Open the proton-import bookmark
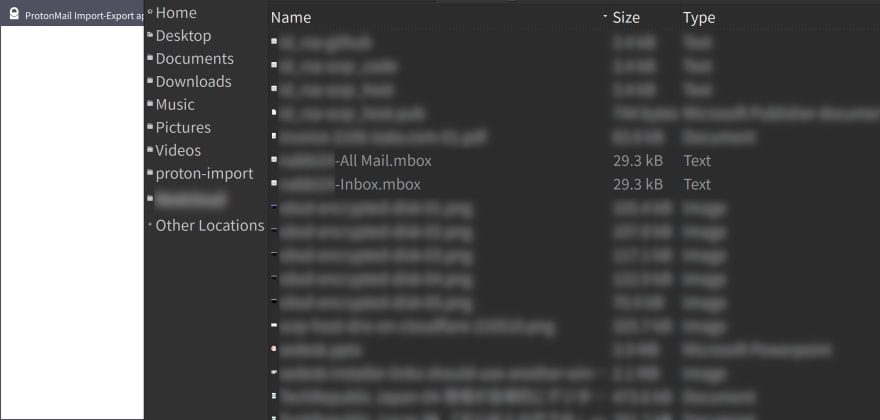Screen dimensions: 880x420 (x=204, y=174)
